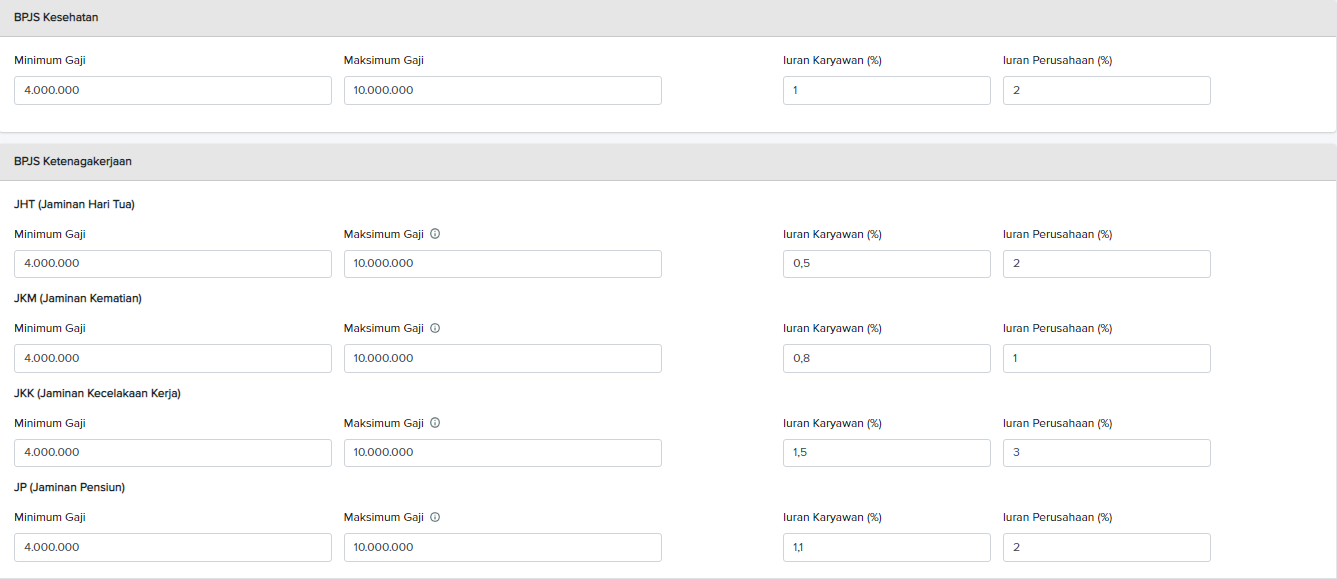
Task: Click info icon beside JP Maksimum Gaji
Action: (435, 517)
